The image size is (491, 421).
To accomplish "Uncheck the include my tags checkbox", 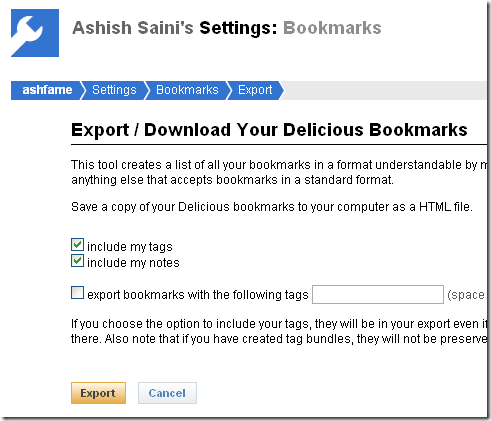I will [77, 245].
